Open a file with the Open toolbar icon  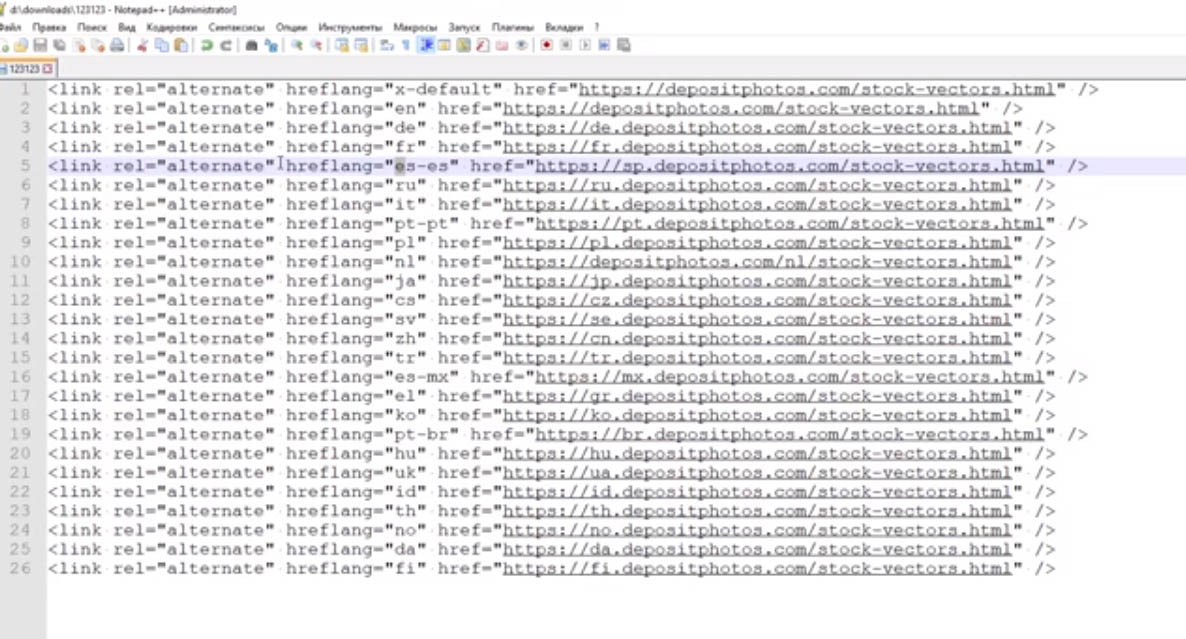(x=22, y=45)
